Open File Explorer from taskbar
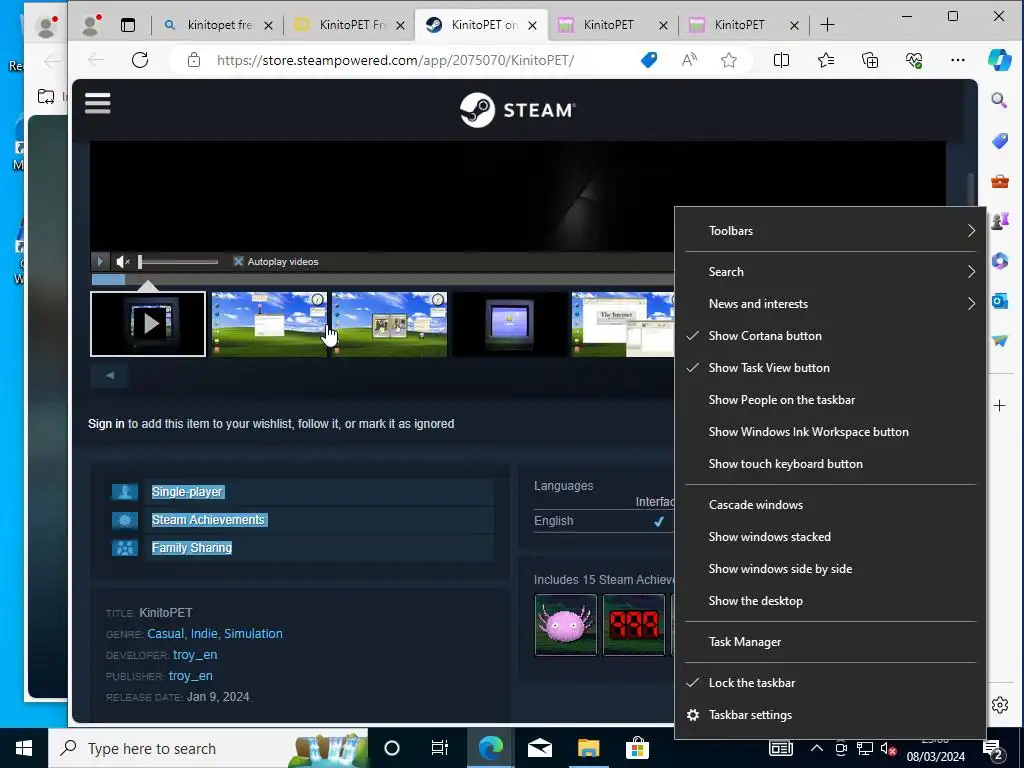Viewport: 1024px width, 768px height. coord(588,748)
